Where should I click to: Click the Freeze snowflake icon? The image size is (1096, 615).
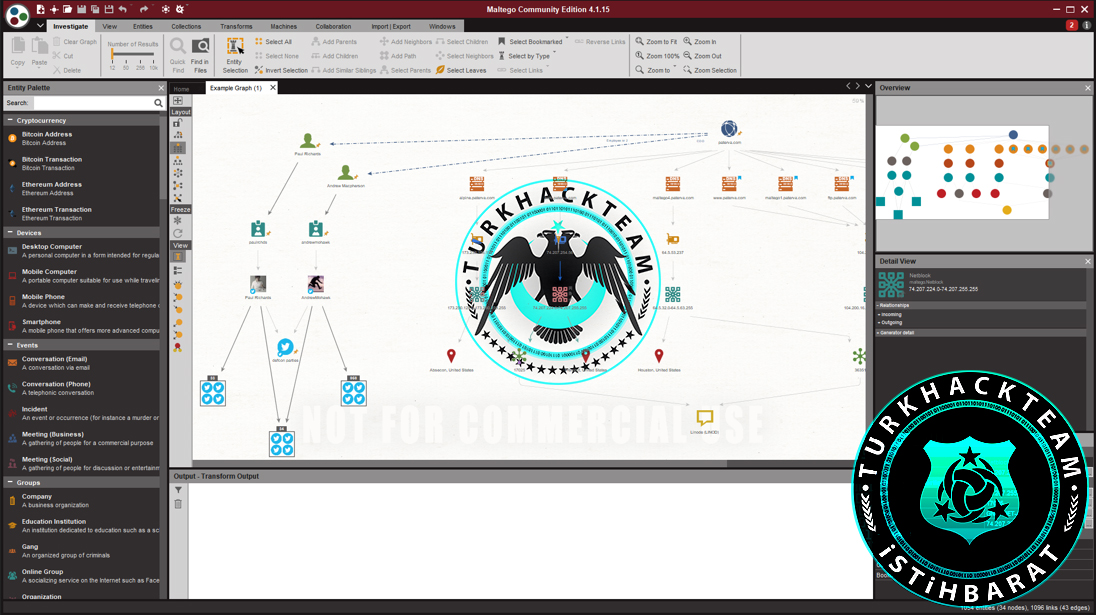point(178,221)
